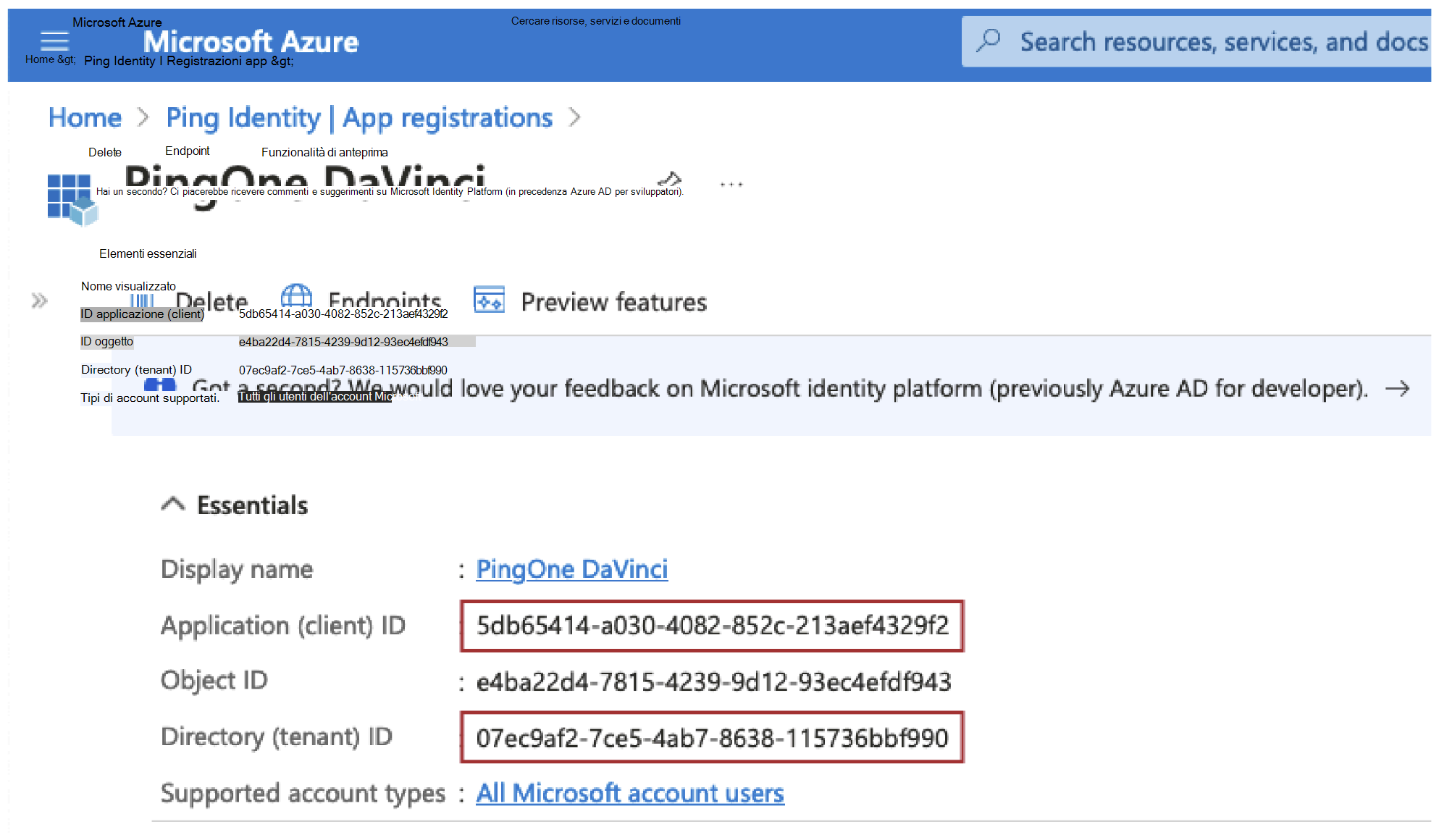Navigate to Home via breadcrumb
This screenshot has width=1439, height=840.
pos(84,117)
